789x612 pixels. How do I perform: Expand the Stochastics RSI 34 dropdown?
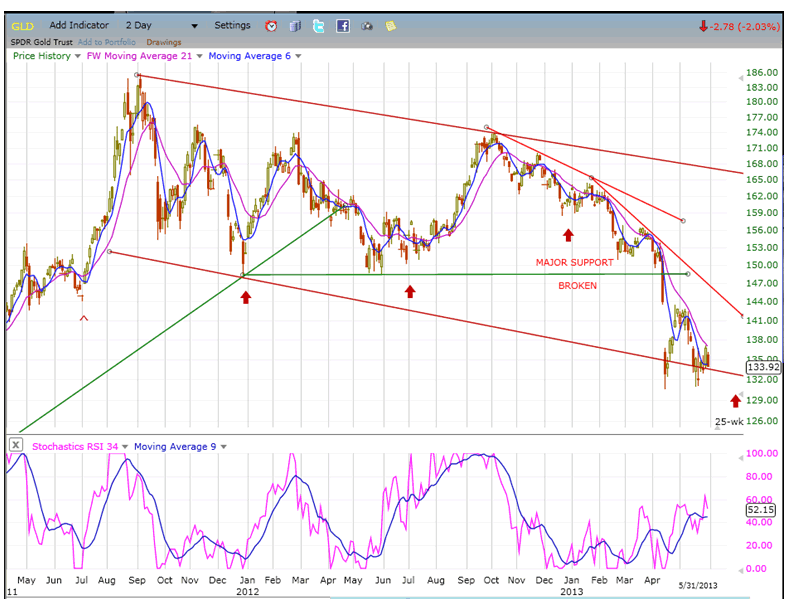pyautogui.click(x=122, y=446)
